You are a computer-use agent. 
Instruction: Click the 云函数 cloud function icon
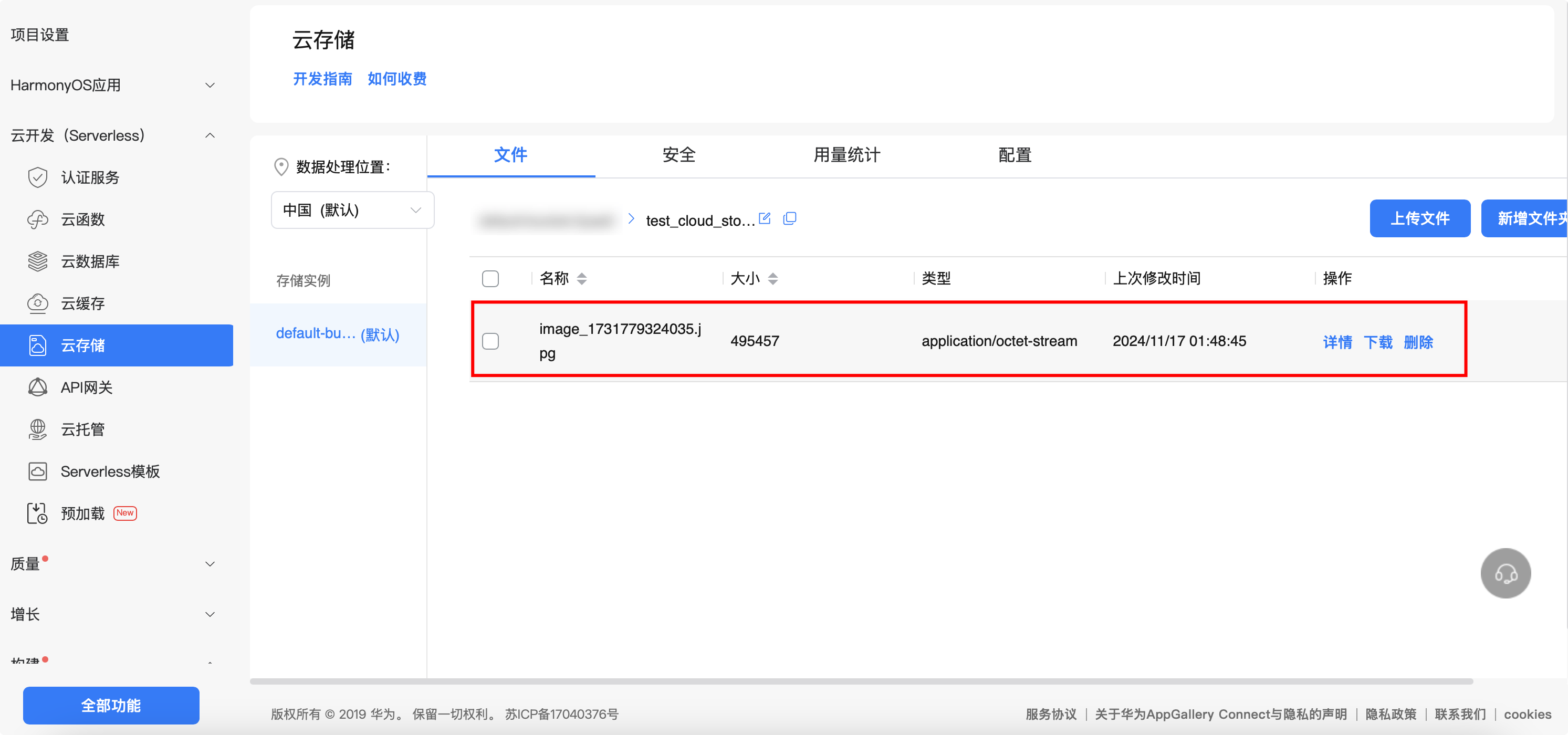coord(38,219)
